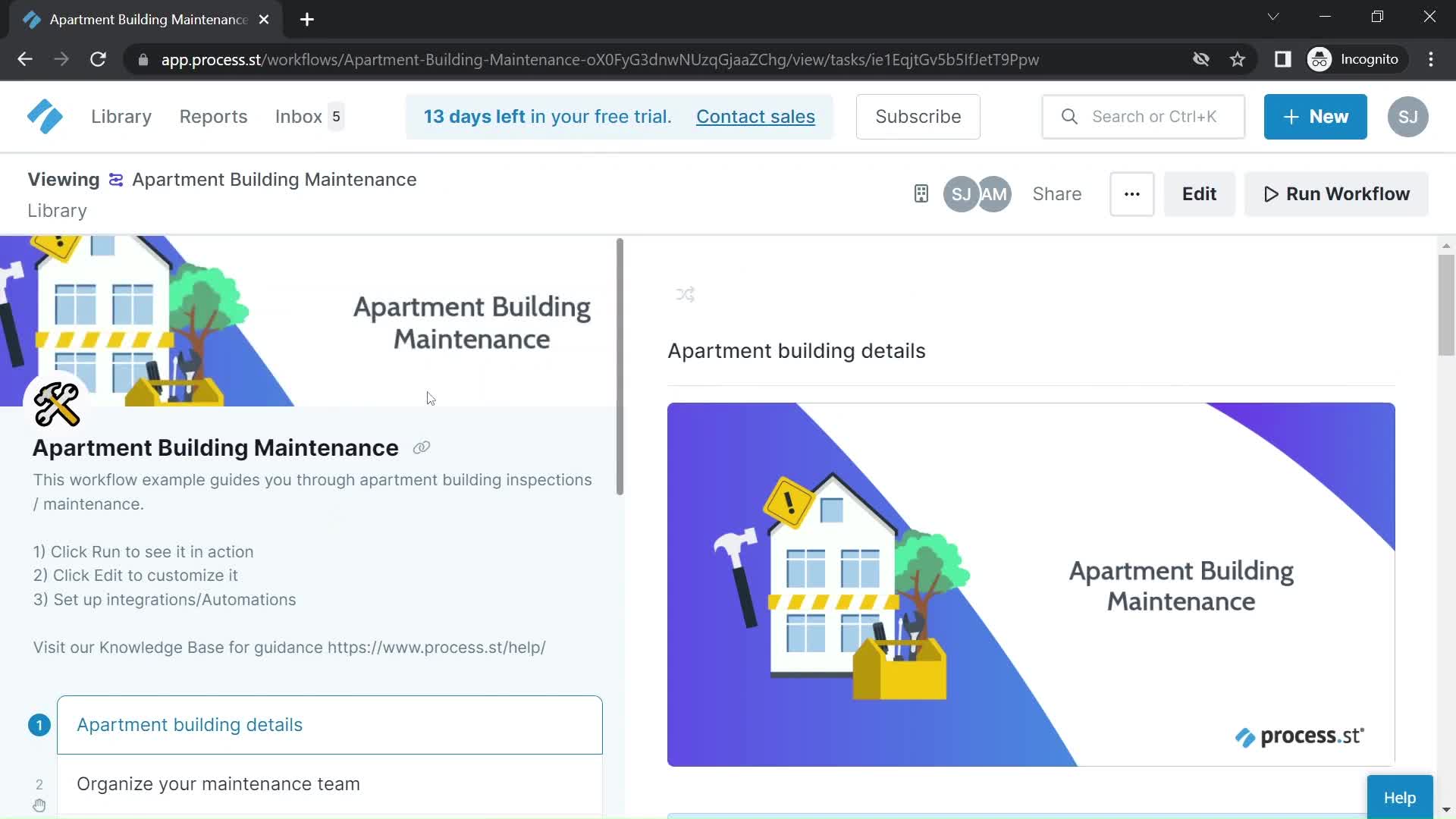Click the grid/table view icon
Viewport: 1456px width, 819px height.
click(x=920, y=193)
